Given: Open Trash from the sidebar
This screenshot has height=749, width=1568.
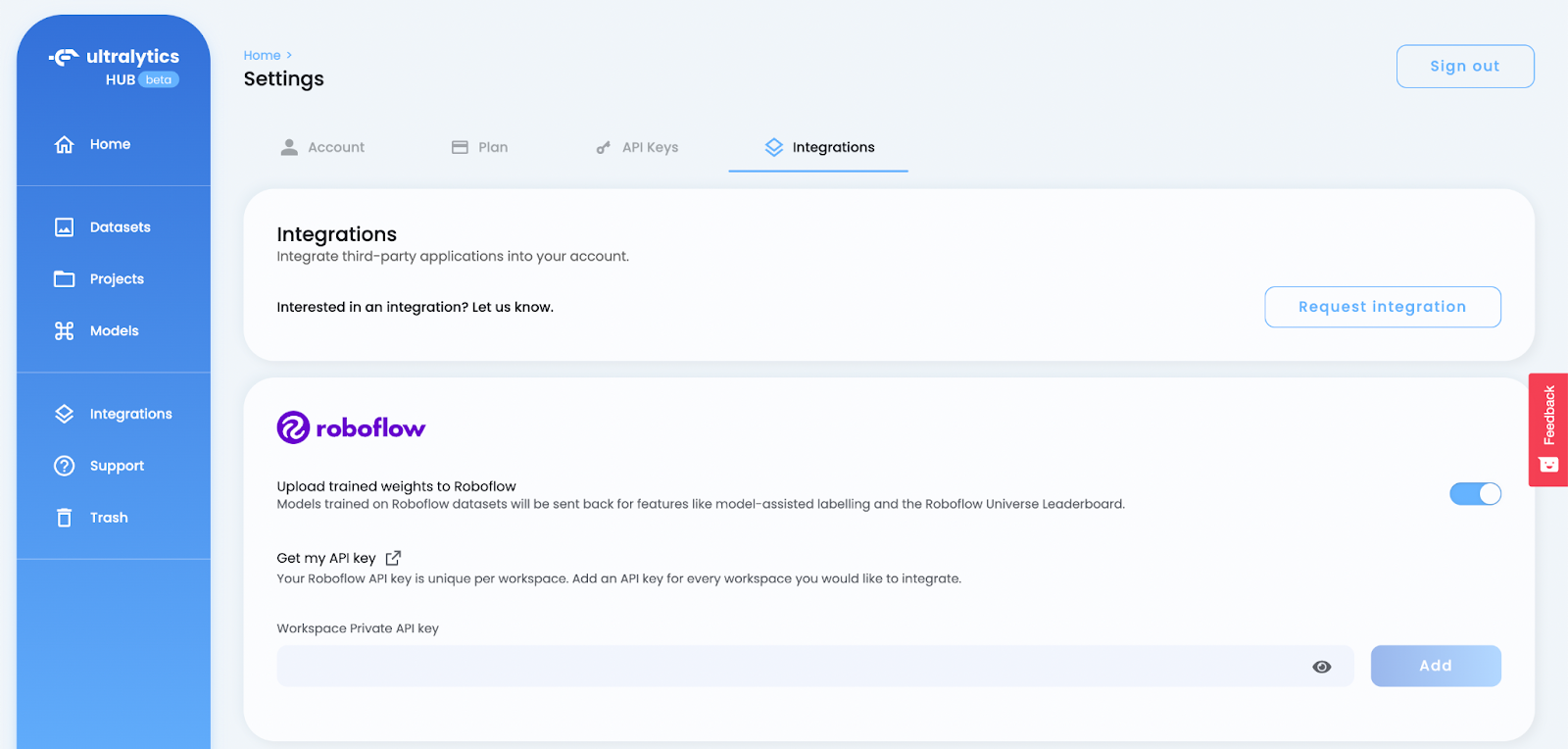Looking at the screenshot, I should pyautogui.click(x=91, y=518).
